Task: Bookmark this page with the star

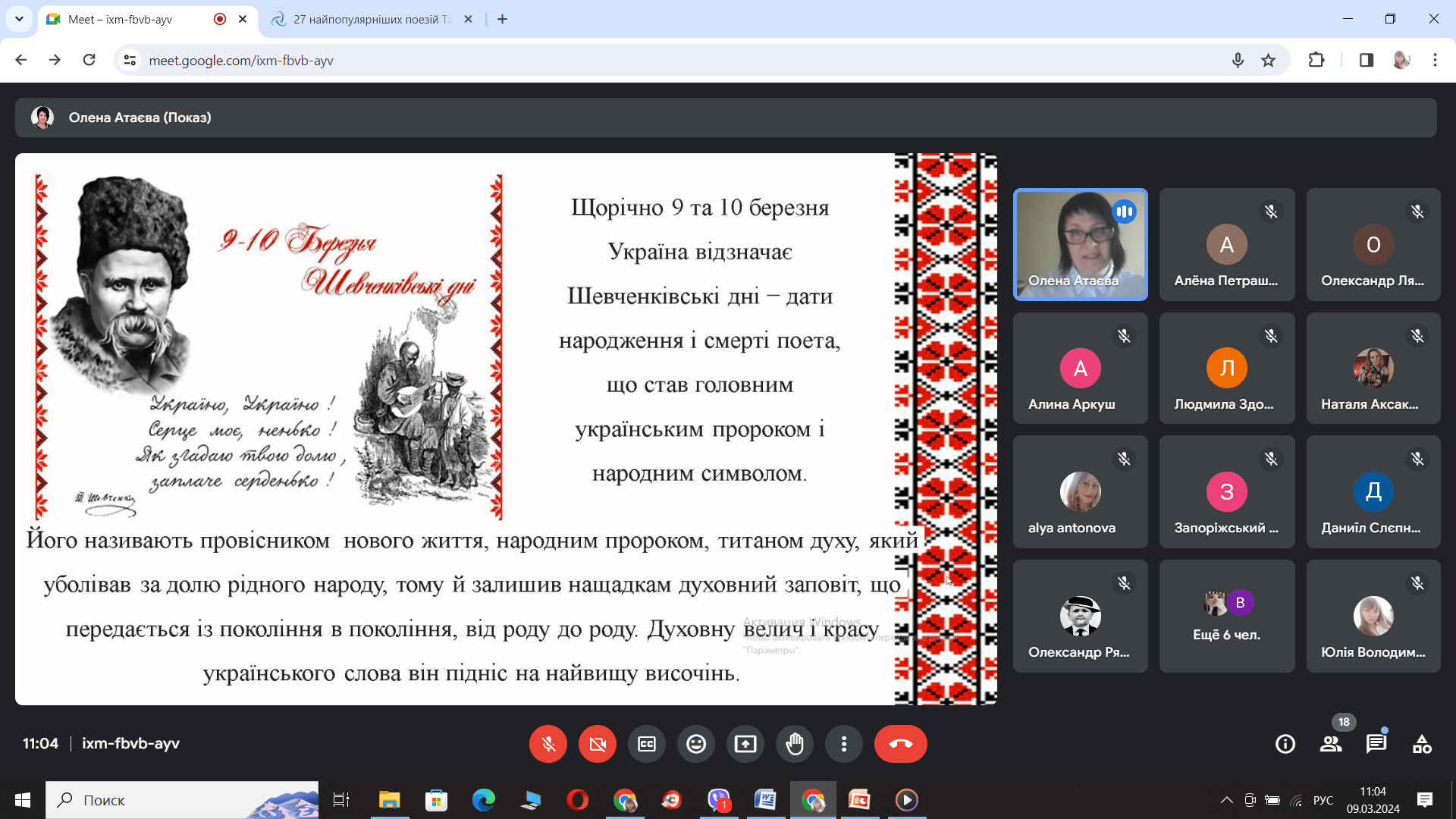Action: tap(1268, 60)
